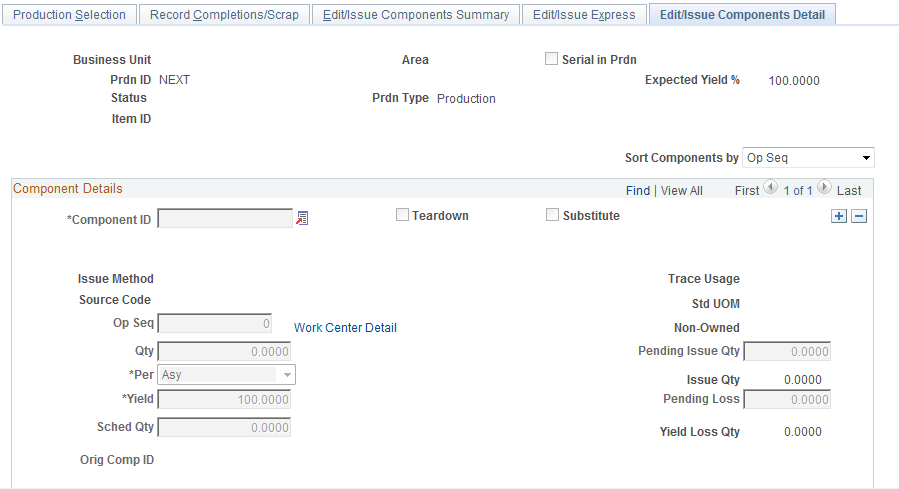Viewport: 899px width, 489px height.
Task: Go to next row arrow
Action: click(x=824, y=187)
